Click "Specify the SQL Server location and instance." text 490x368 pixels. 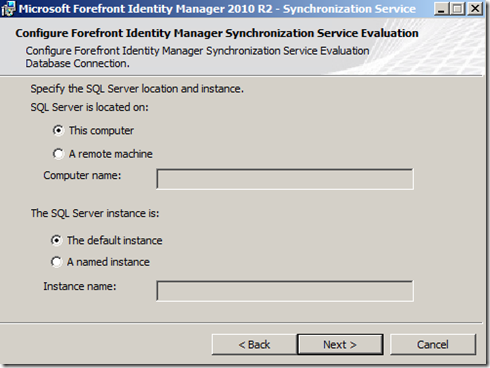137,89
